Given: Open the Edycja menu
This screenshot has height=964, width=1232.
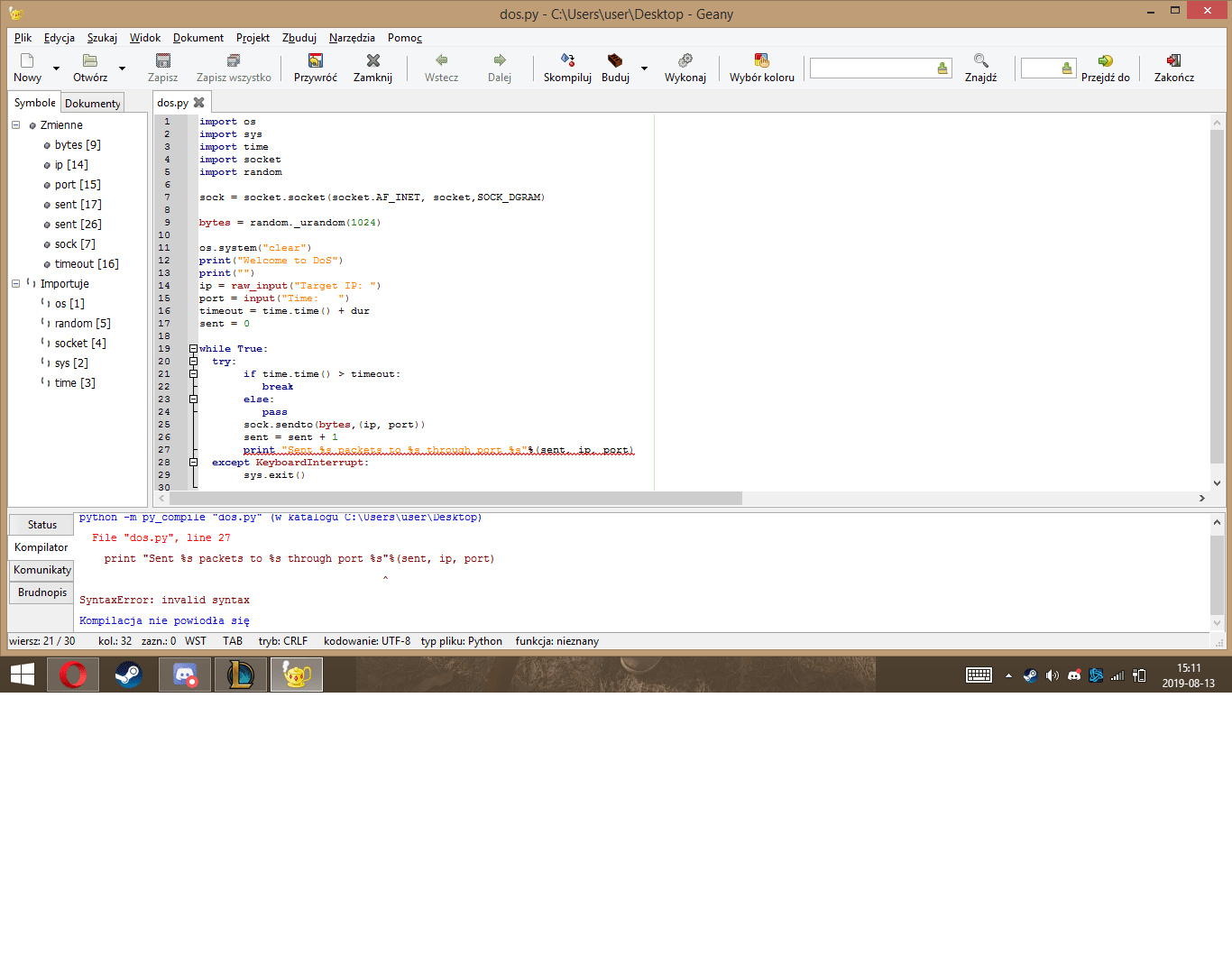Looking at the screenshot, I should click(x=60, y=38).
